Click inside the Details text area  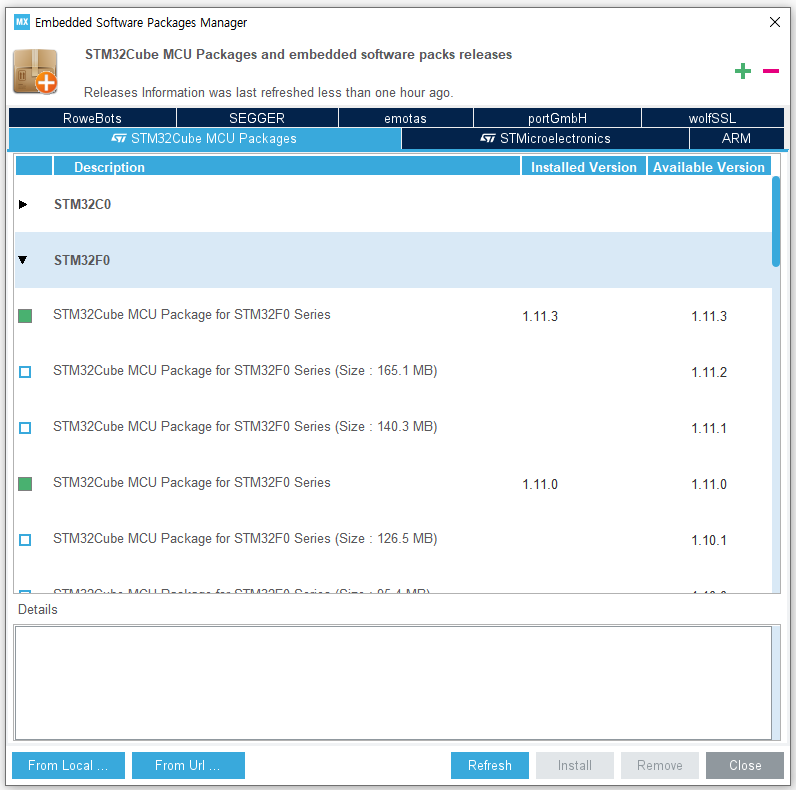pos(393,683)
